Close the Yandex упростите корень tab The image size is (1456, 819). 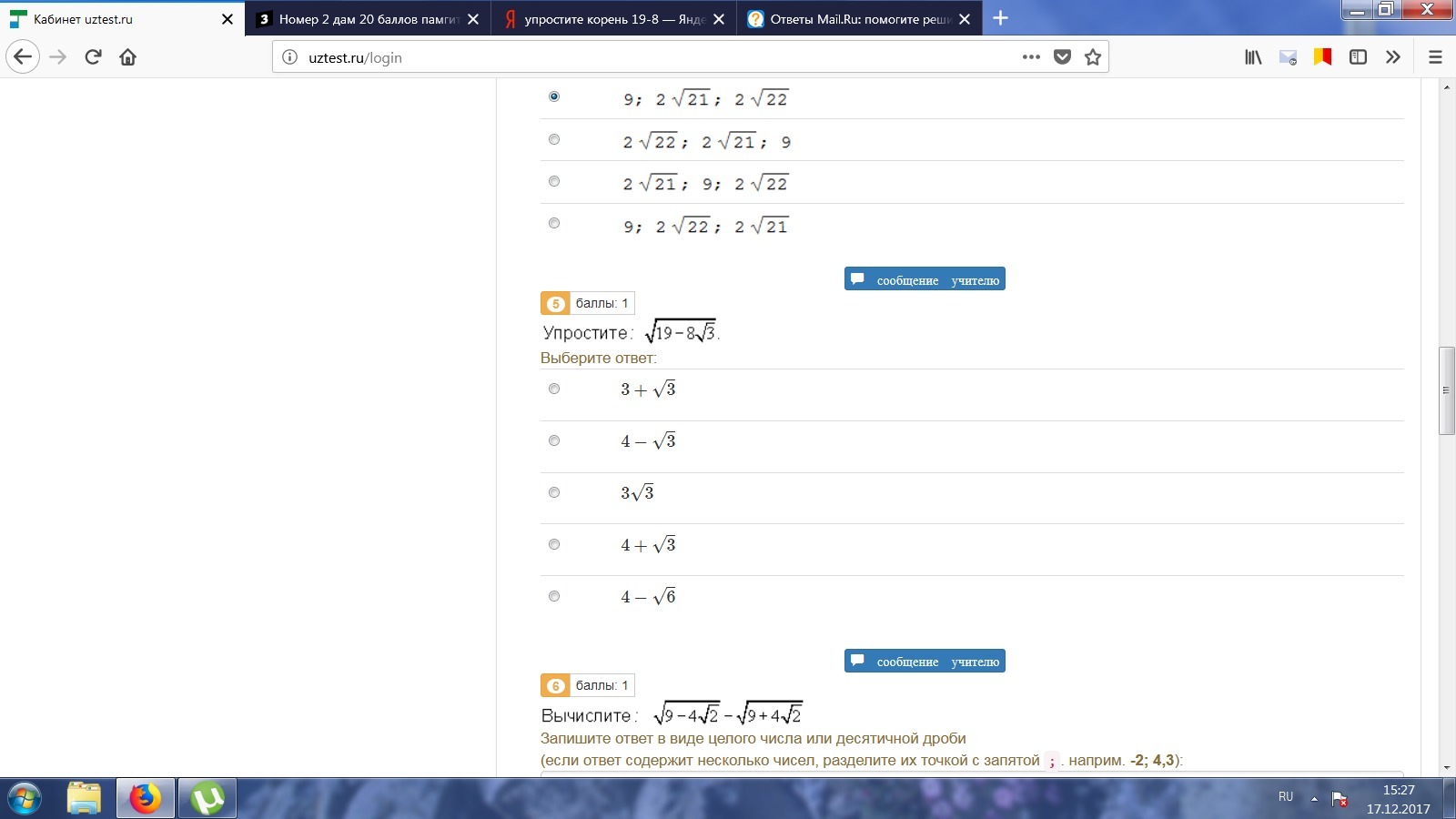pos(719,19)
